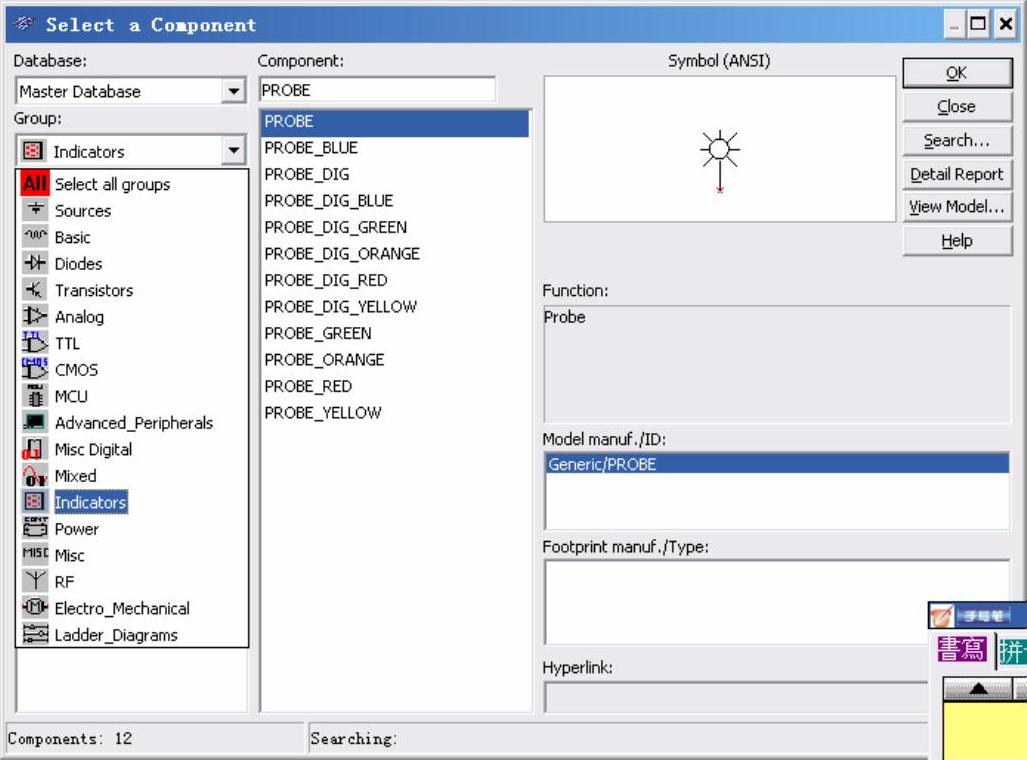Click the Mixed group icon
The width and height of the screenshot is (1027, 760).
(35, 475)
